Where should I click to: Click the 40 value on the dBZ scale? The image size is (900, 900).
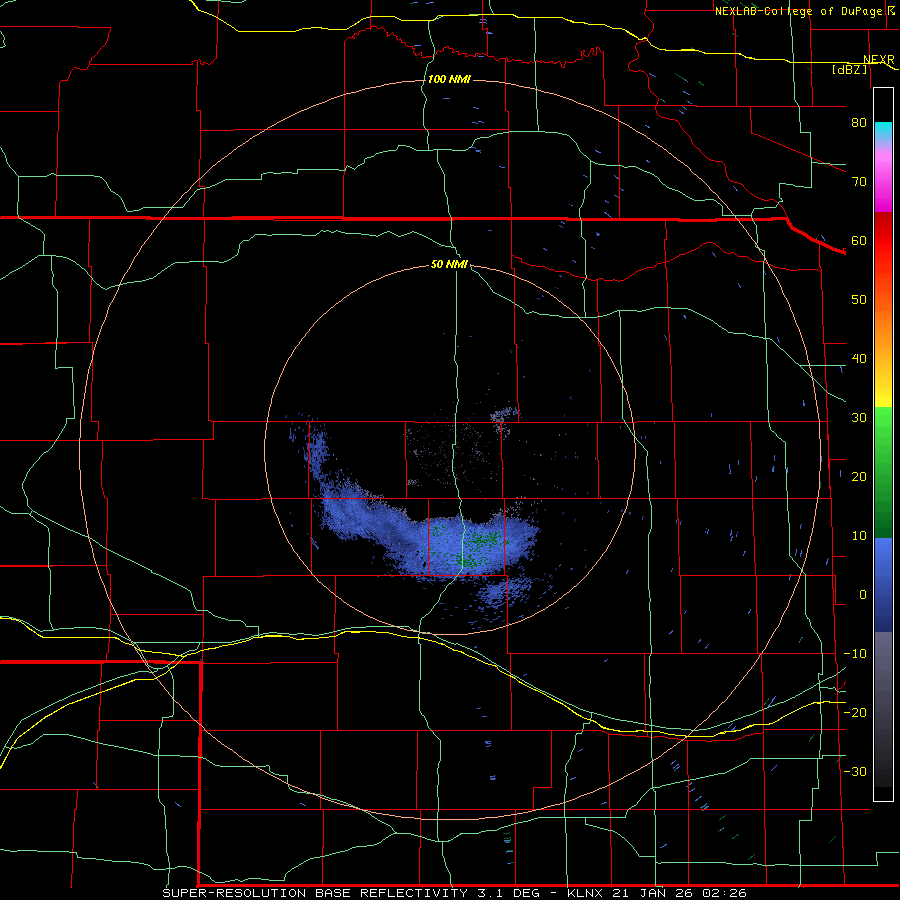[x=859, y=359]
